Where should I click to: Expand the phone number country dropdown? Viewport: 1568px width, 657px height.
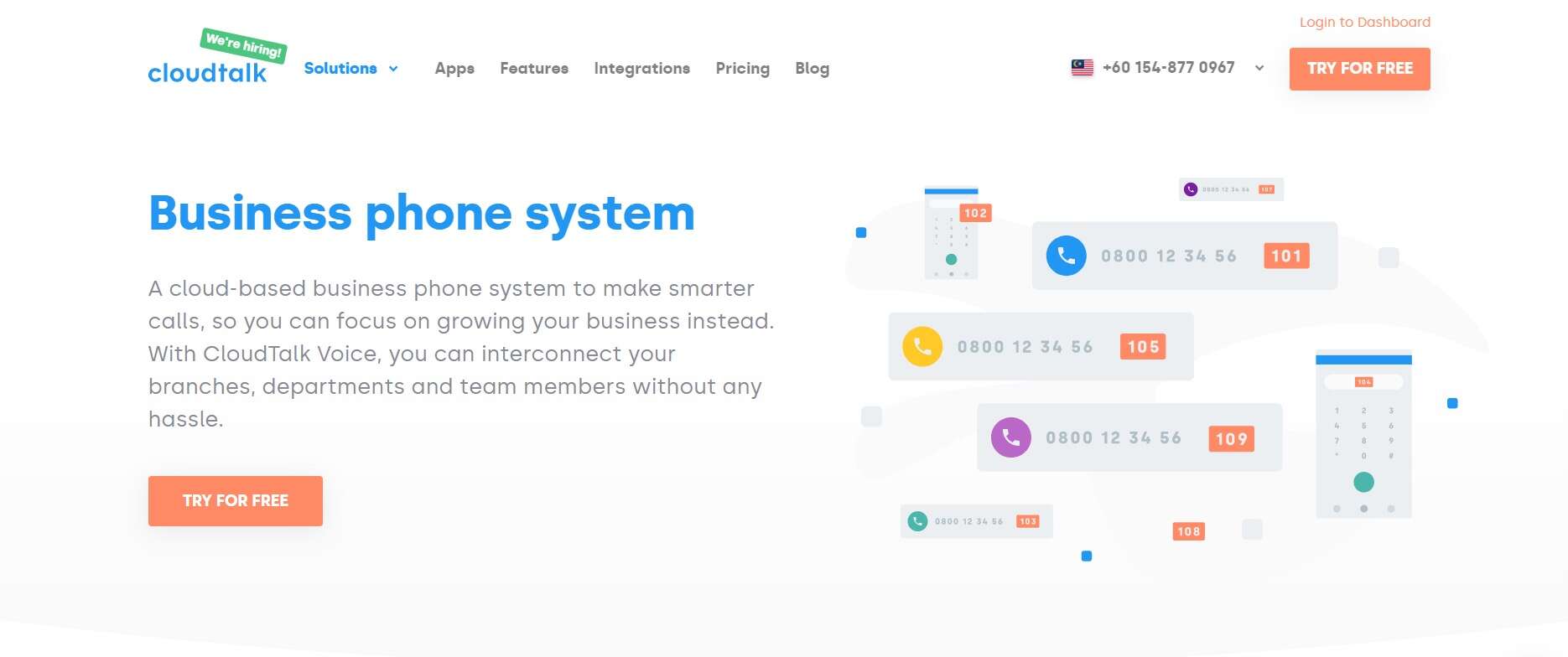pyautogui.click(x=1259, y=68)
